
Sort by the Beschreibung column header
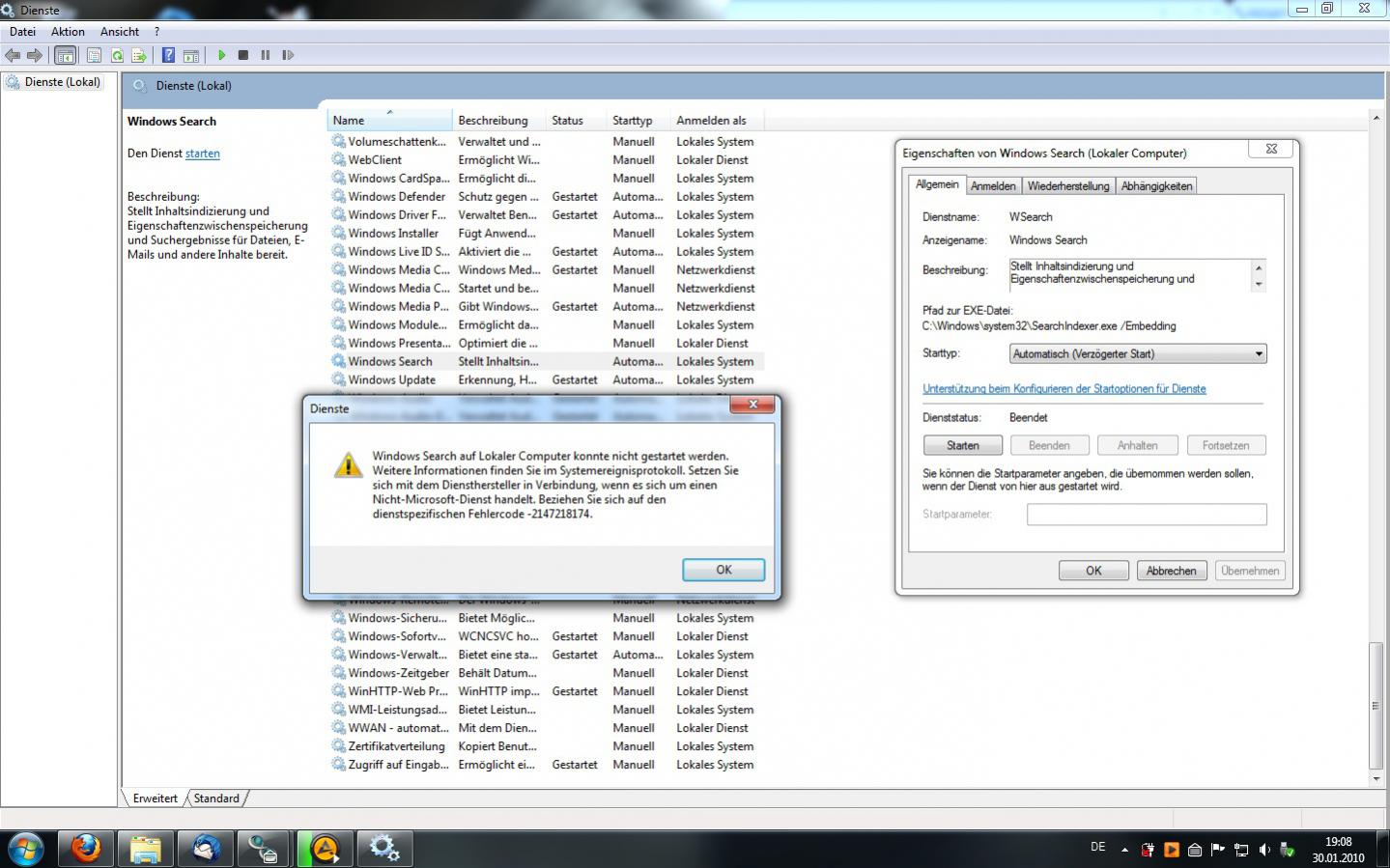point(498,121)
